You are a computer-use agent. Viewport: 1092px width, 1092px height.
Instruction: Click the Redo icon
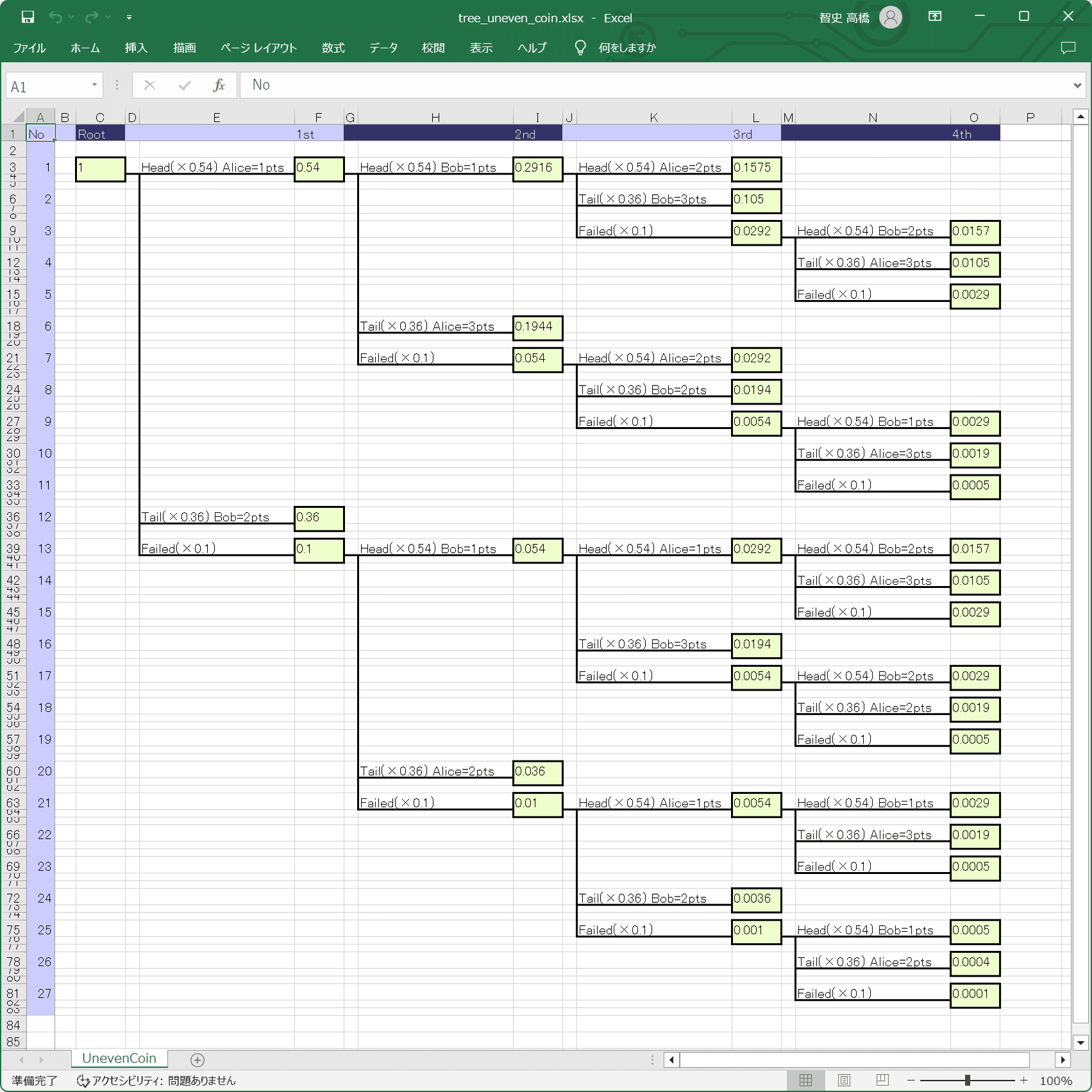(93, 17)
